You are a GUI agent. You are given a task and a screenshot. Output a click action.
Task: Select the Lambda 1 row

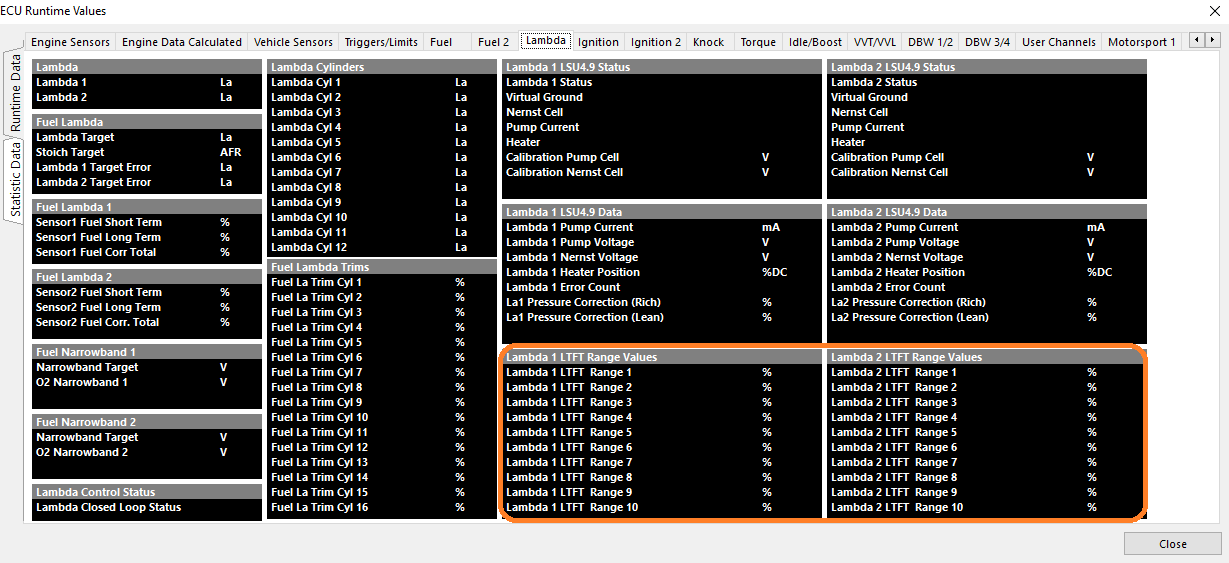[147, 82]
